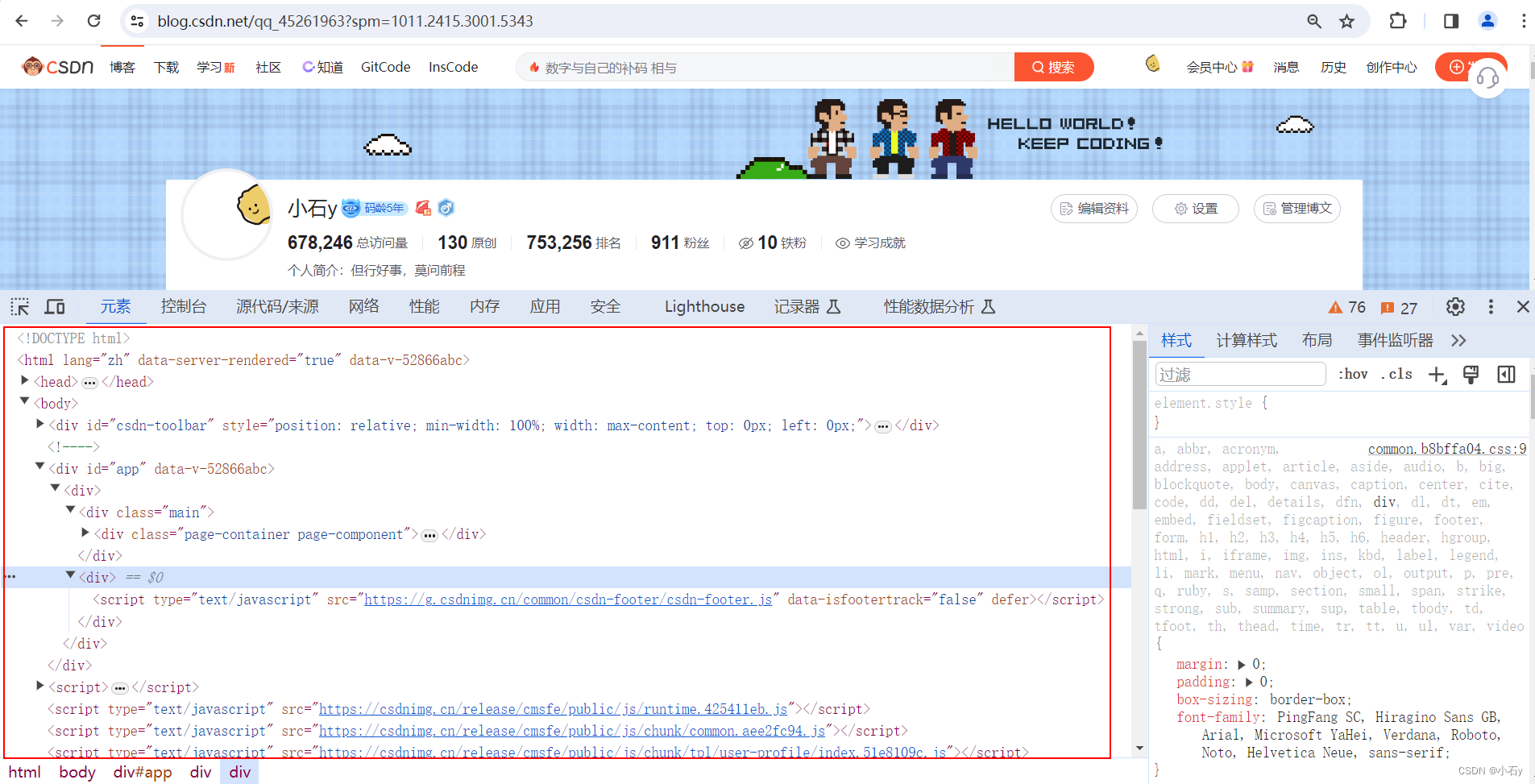Click 管理博文 manage posts button
Viewport: 1535px width, 784px height.
(x=1297, y=209)
